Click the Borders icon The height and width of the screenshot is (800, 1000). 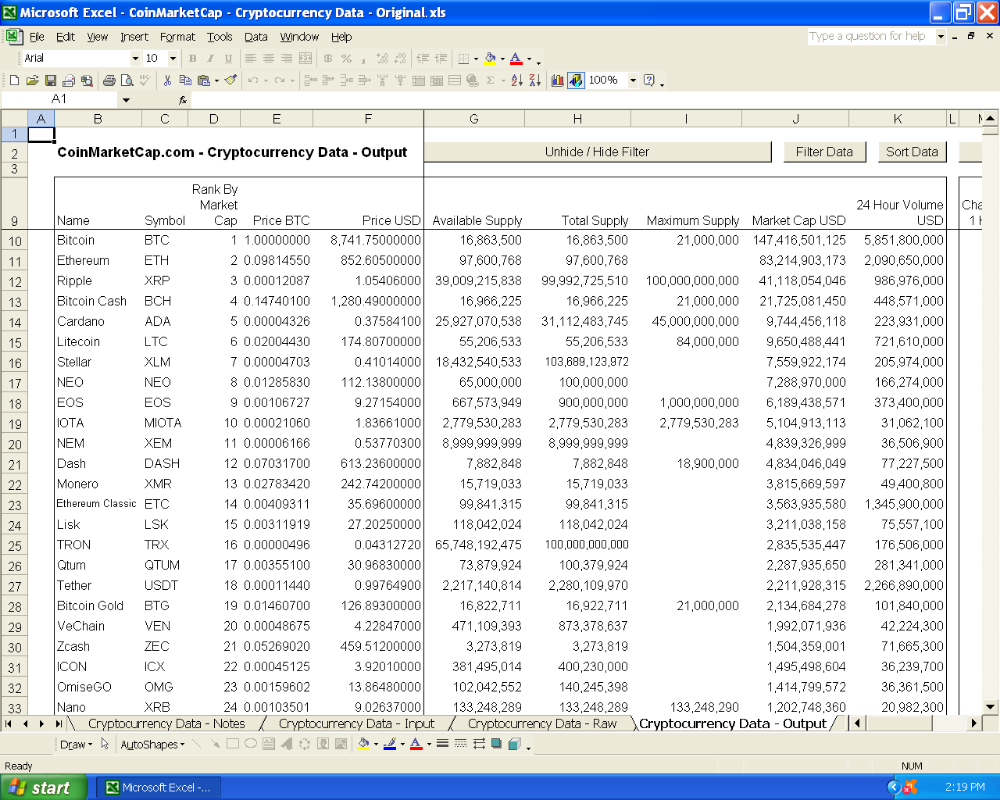pos(464,59)
